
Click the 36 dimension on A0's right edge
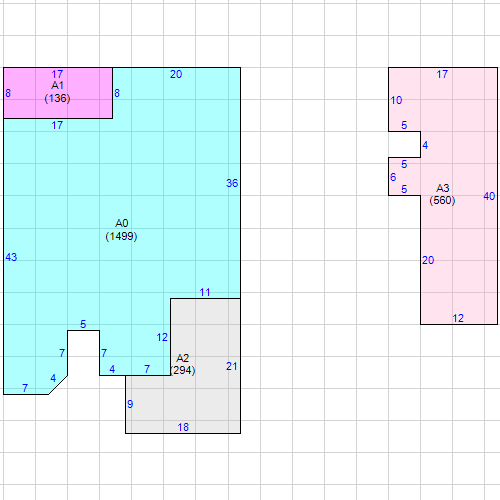pos(232,183)
